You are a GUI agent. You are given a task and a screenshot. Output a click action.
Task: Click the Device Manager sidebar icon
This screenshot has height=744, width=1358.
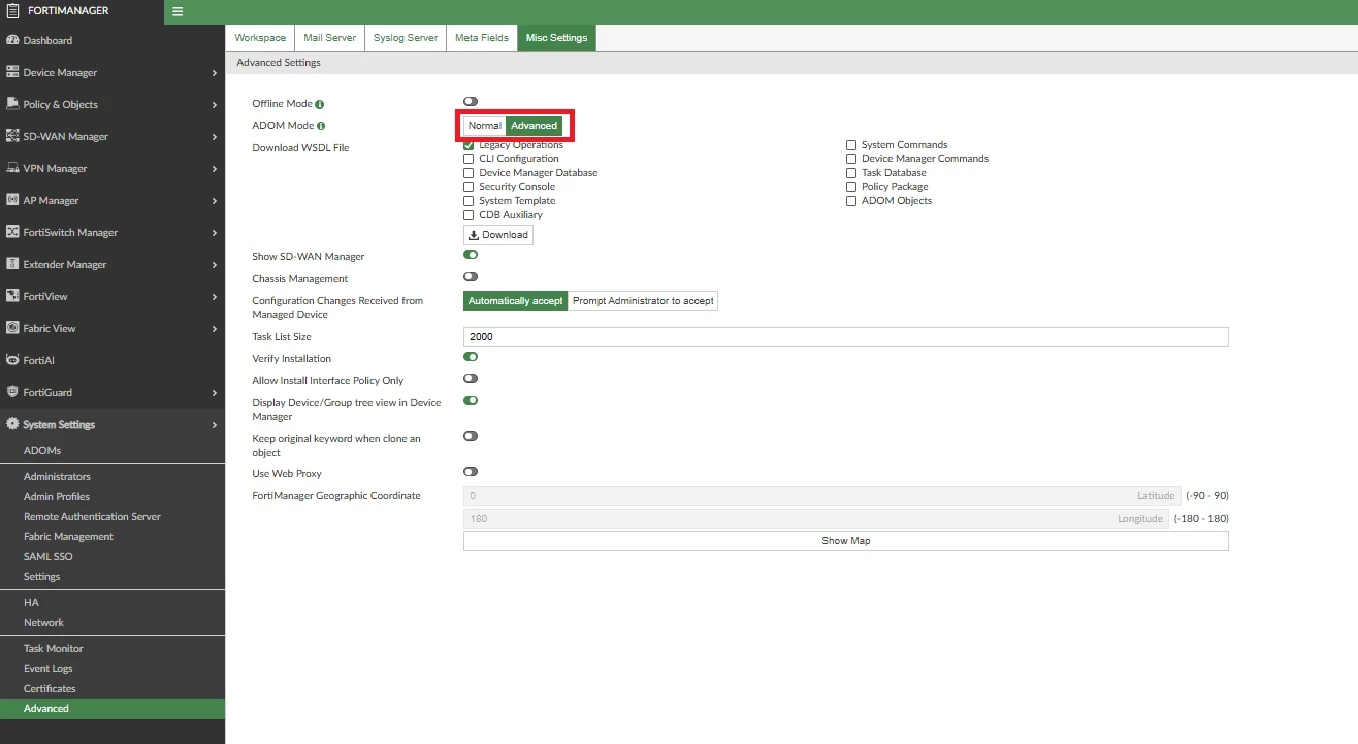pos(12,72)
